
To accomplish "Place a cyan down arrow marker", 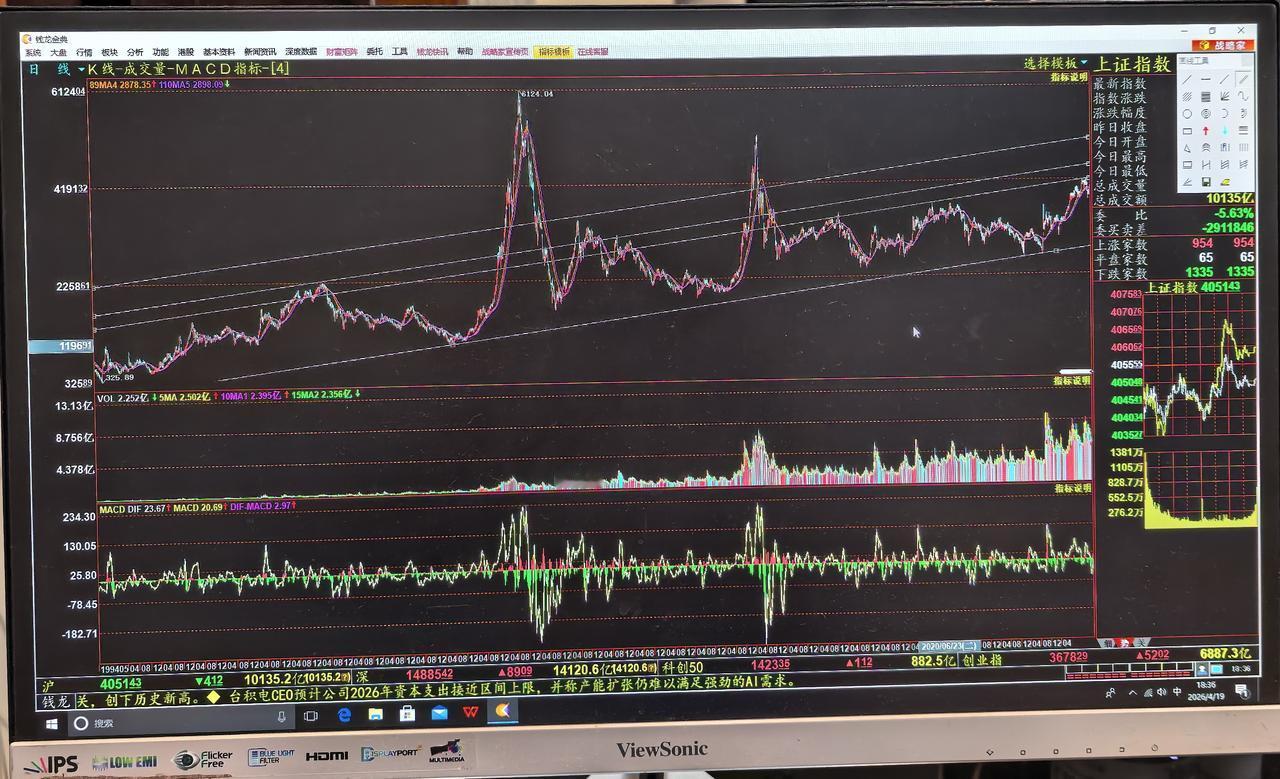I will coord(1225,130).
